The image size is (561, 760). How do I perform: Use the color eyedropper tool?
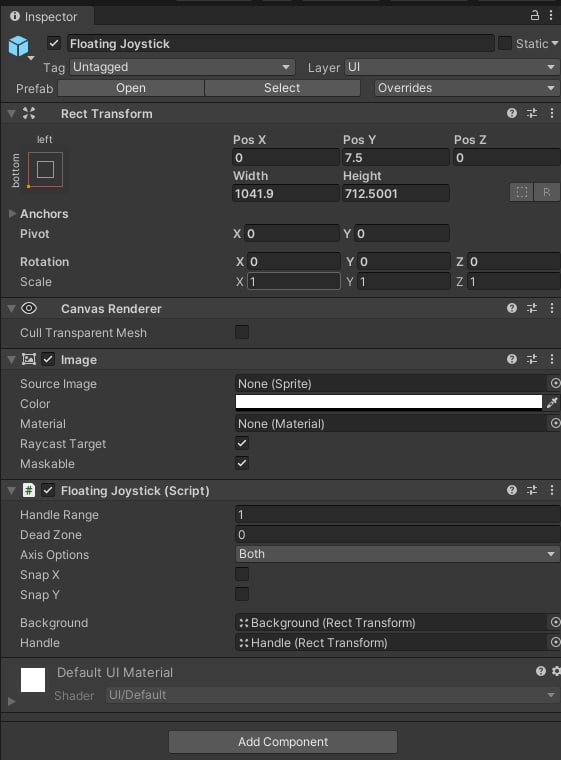tap(552, 403)
